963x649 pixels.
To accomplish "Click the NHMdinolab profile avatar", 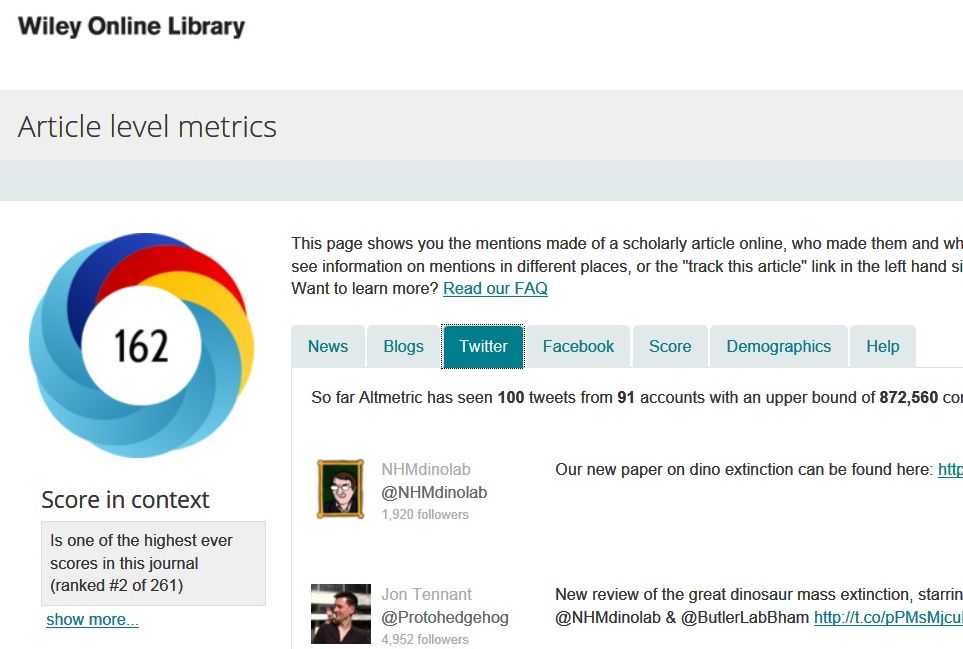I will [x=340, y=489].
